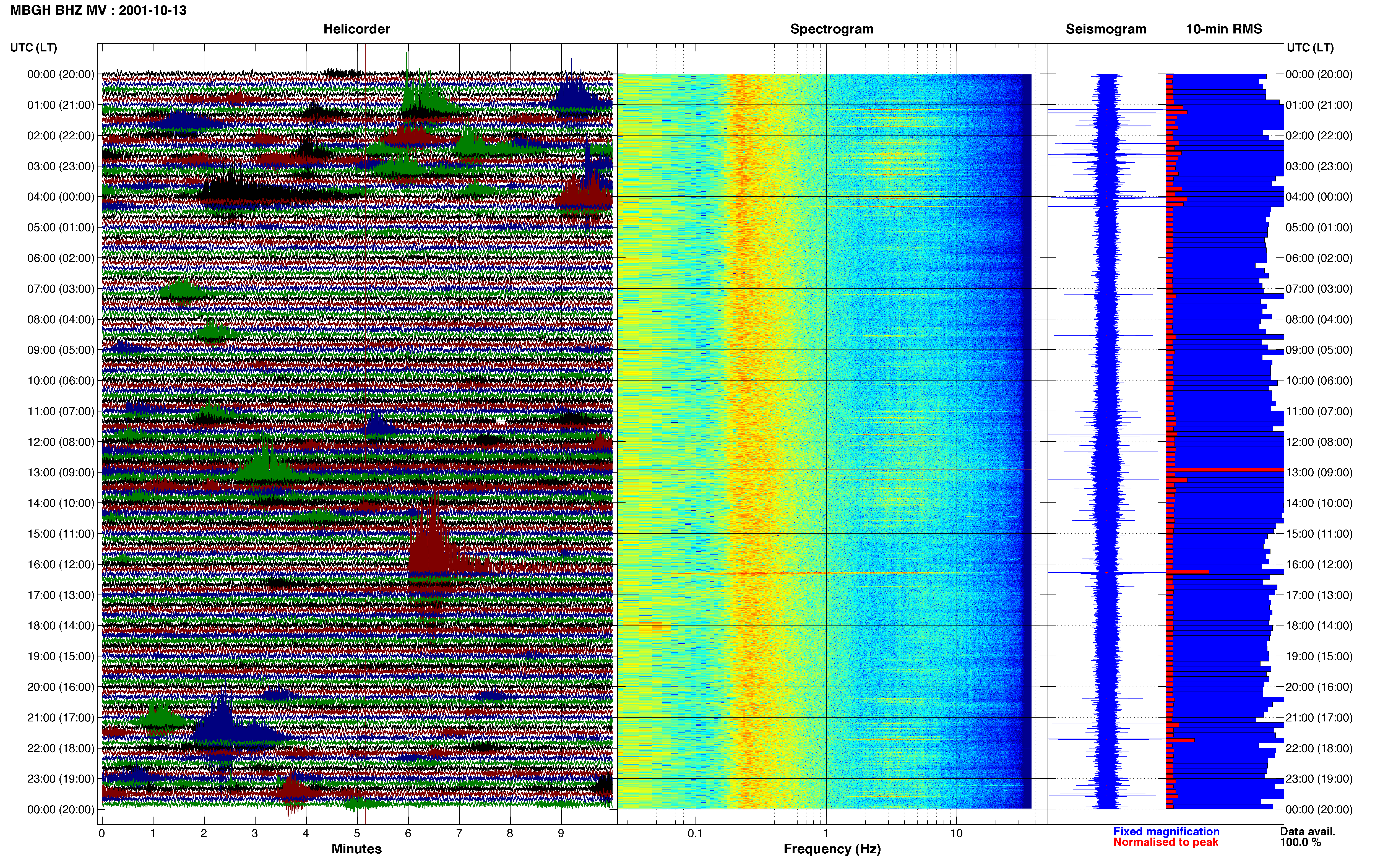Click the title 'MBGH BHZ MV : 2001-10-13'
Image resolution: width=1388 pixels, height=868 pixels.
[98, 10]
